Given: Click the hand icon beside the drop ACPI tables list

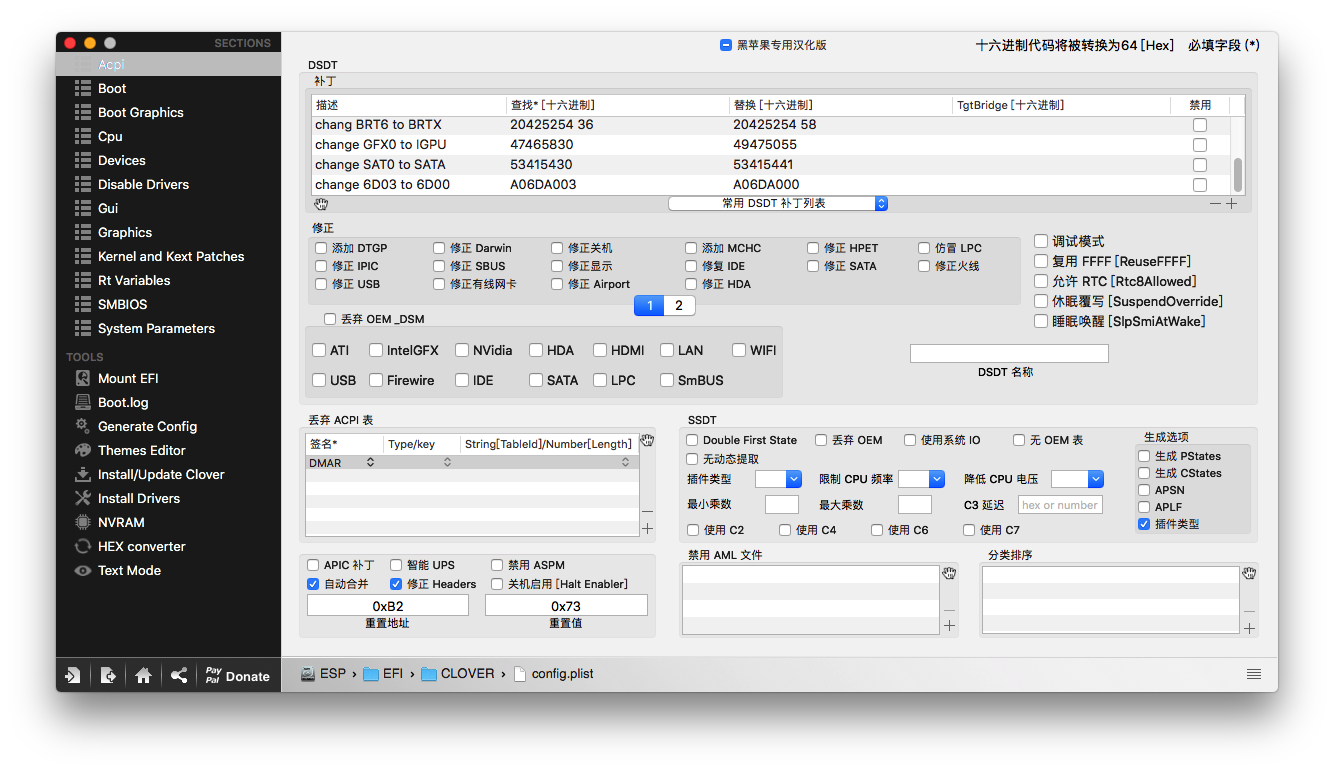Looking at the screenshot, I should click(647, 440).
